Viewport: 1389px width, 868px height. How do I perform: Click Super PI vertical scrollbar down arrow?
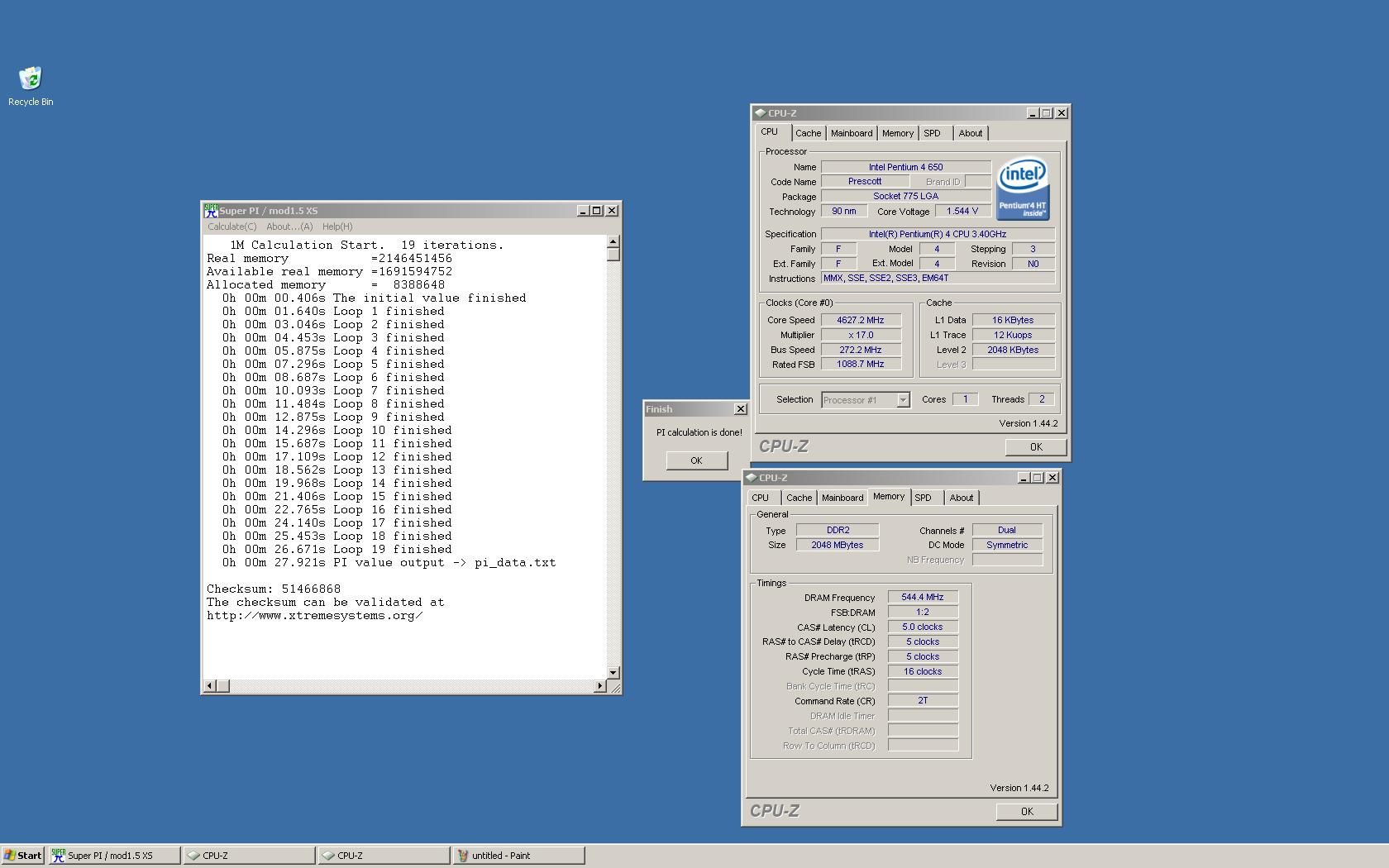tap(613, 672)
